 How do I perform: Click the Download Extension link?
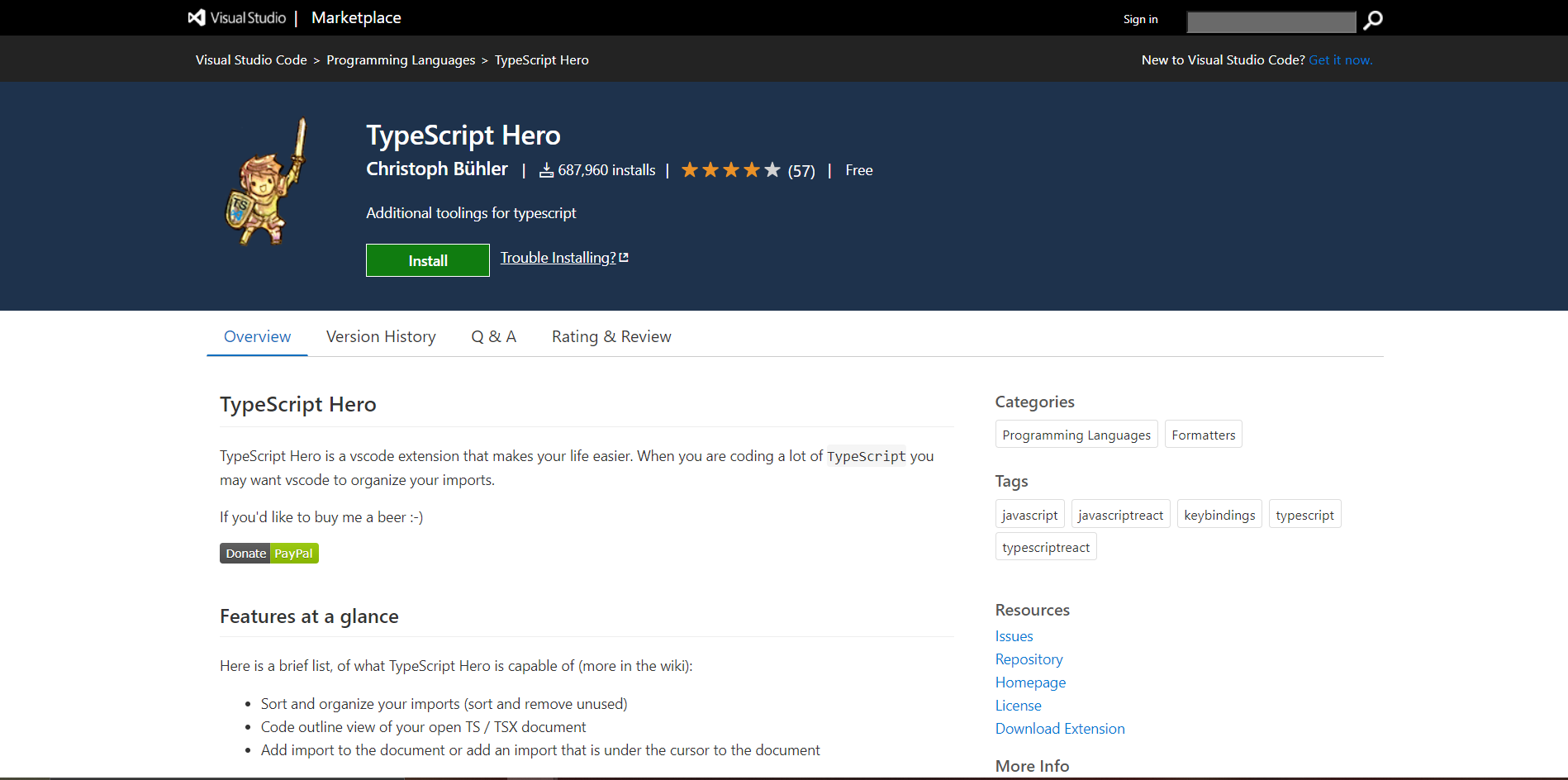coord(1060,729)
